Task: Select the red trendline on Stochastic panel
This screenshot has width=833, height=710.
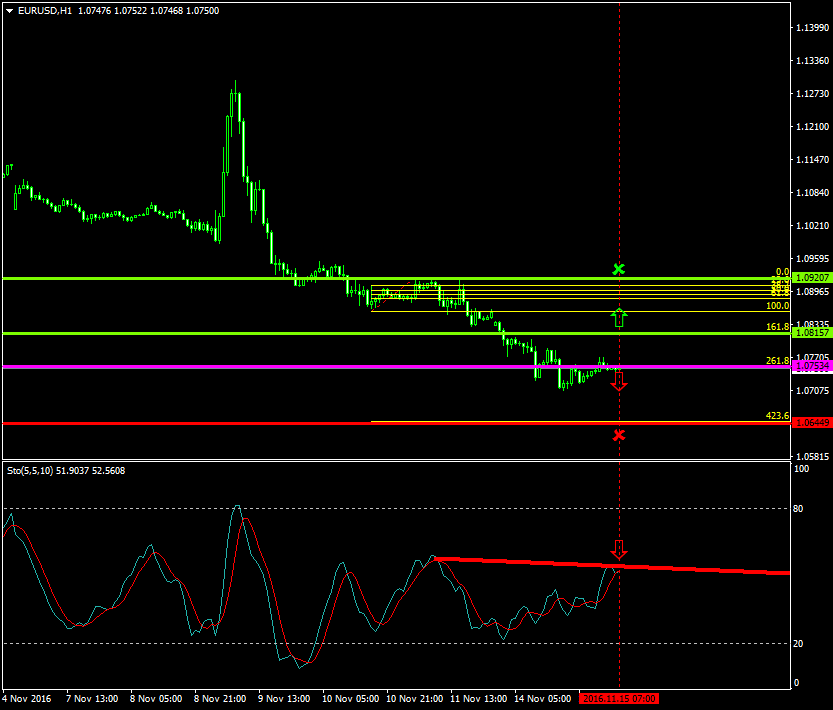Action: (x=700, y=569)
